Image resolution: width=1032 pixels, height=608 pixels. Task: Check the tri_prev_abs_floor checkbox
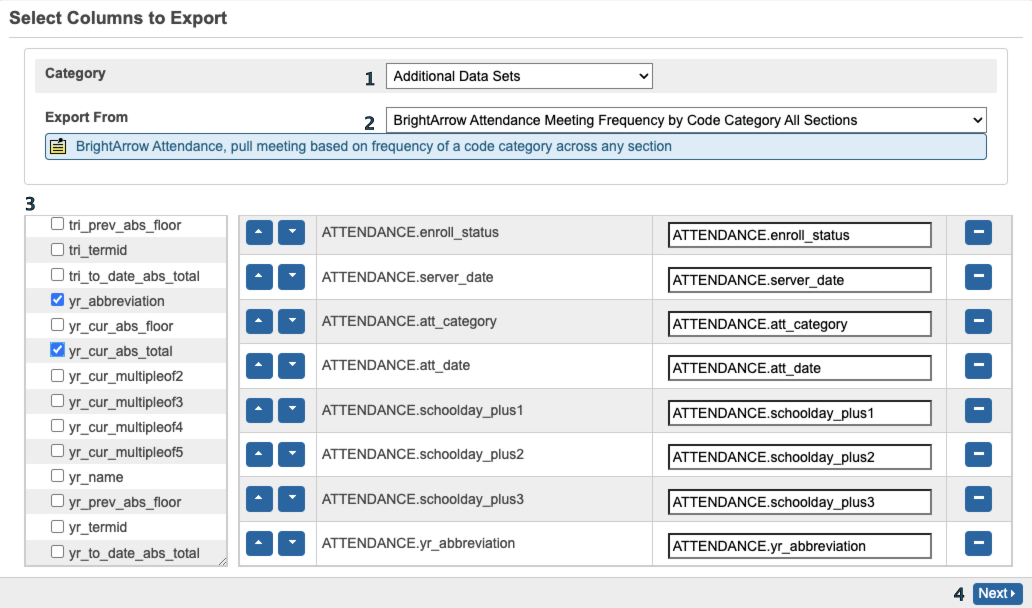pos(57,224)
